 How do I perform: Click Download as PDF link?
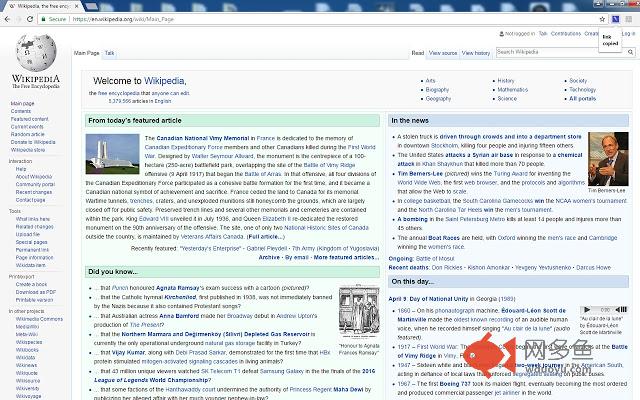tap(36, 292)
